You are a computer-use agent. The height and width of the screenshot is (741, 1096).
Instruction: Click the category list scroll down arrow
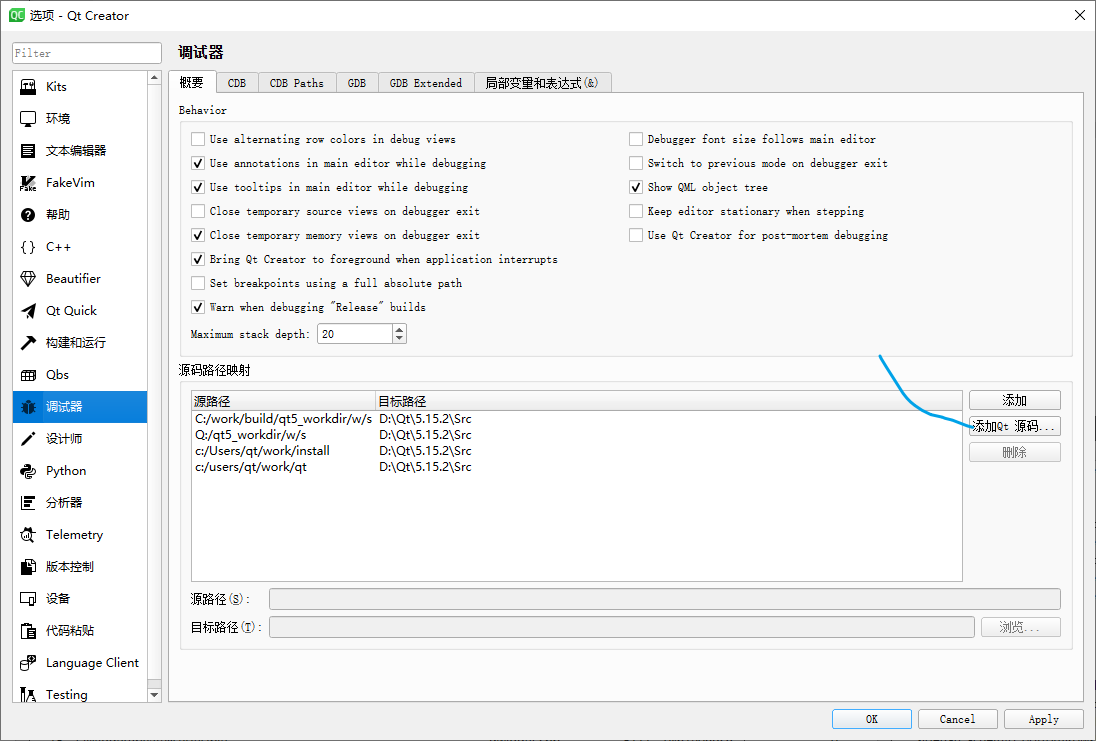pyautogui.click(x=154, y=696)
